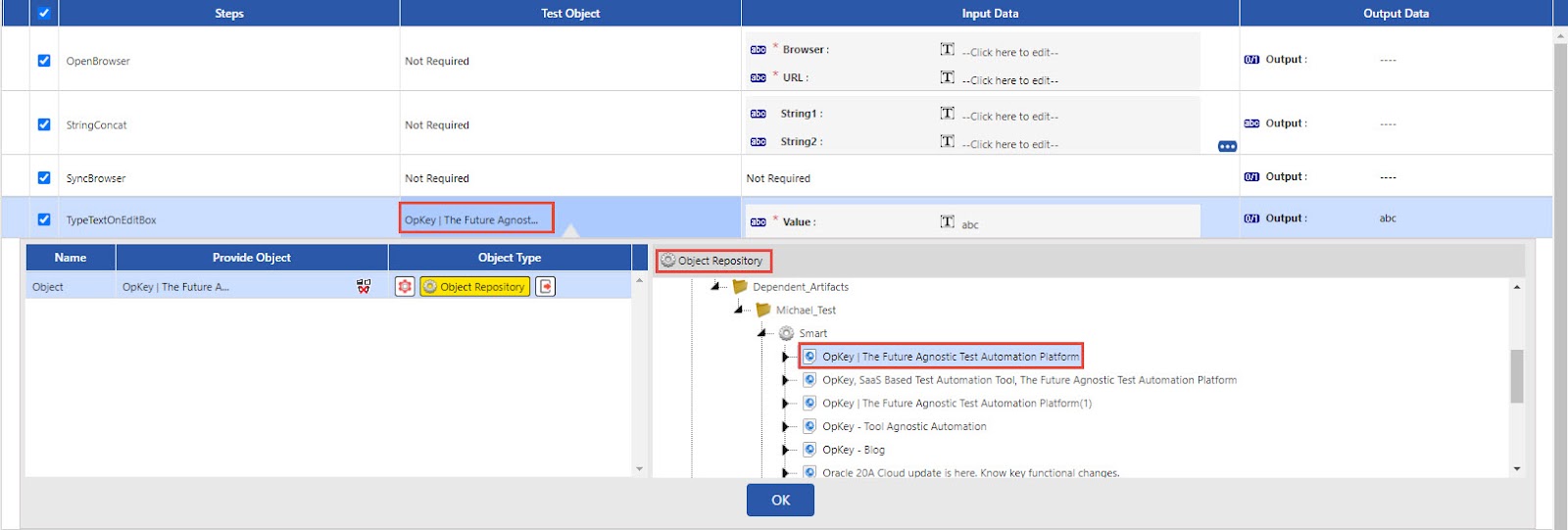Click the abc Output icon in StringConcat row
Viewport: 1568px width, 530px height.
[1251, 123]
